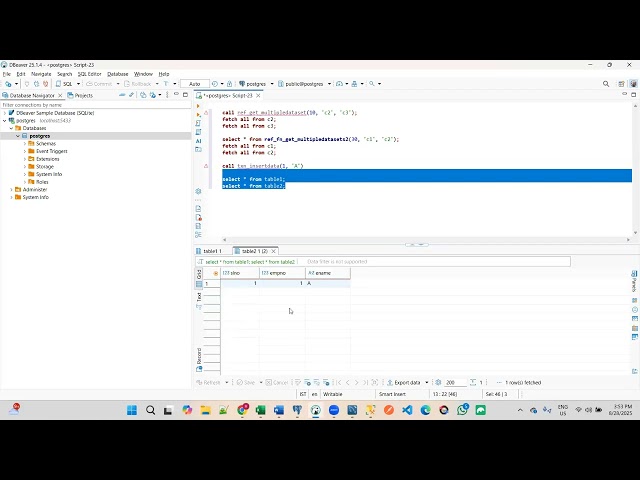Open the Panels toggle on right side
This screenshot has height=480, width=640.
point(634,281)
